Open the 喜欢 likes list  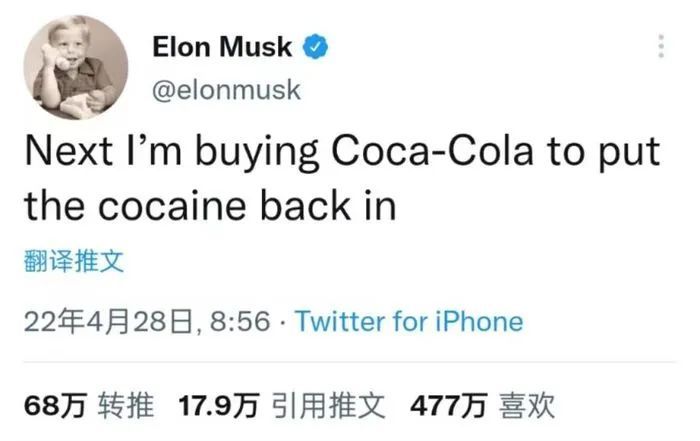527,406
